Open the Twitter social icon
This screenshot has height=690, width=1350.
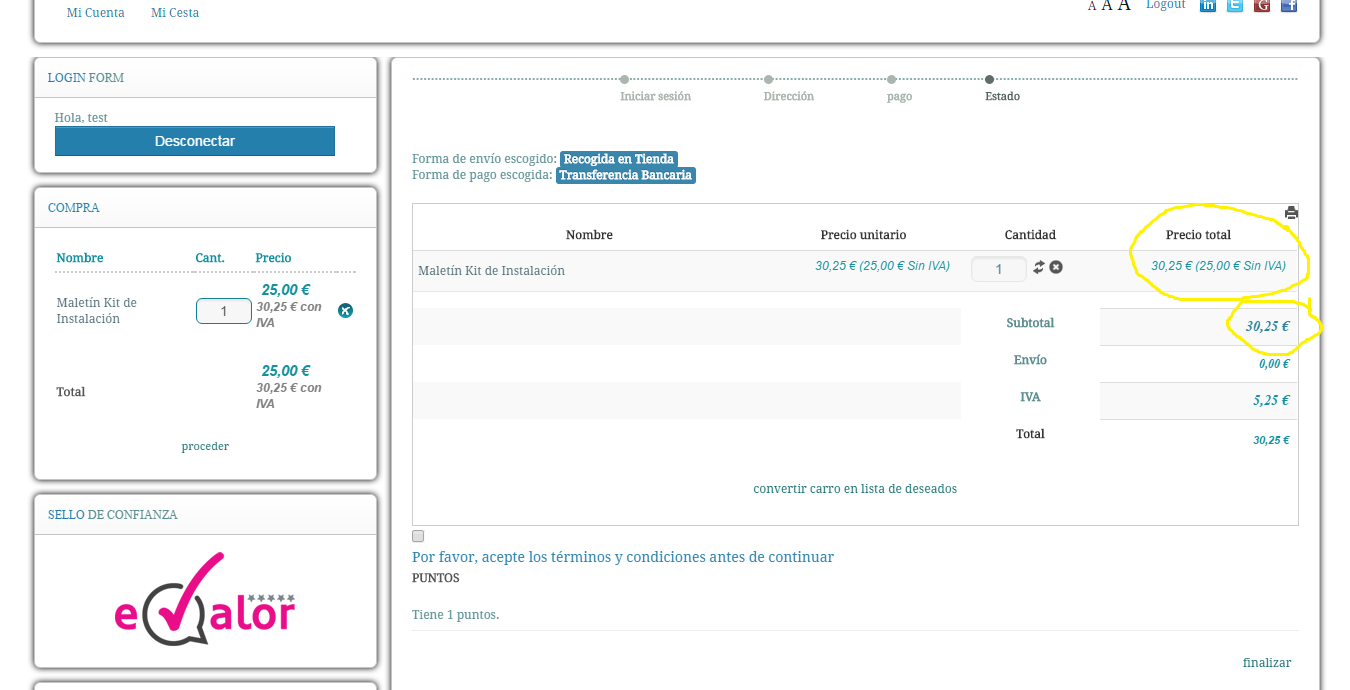point(1235,5)
